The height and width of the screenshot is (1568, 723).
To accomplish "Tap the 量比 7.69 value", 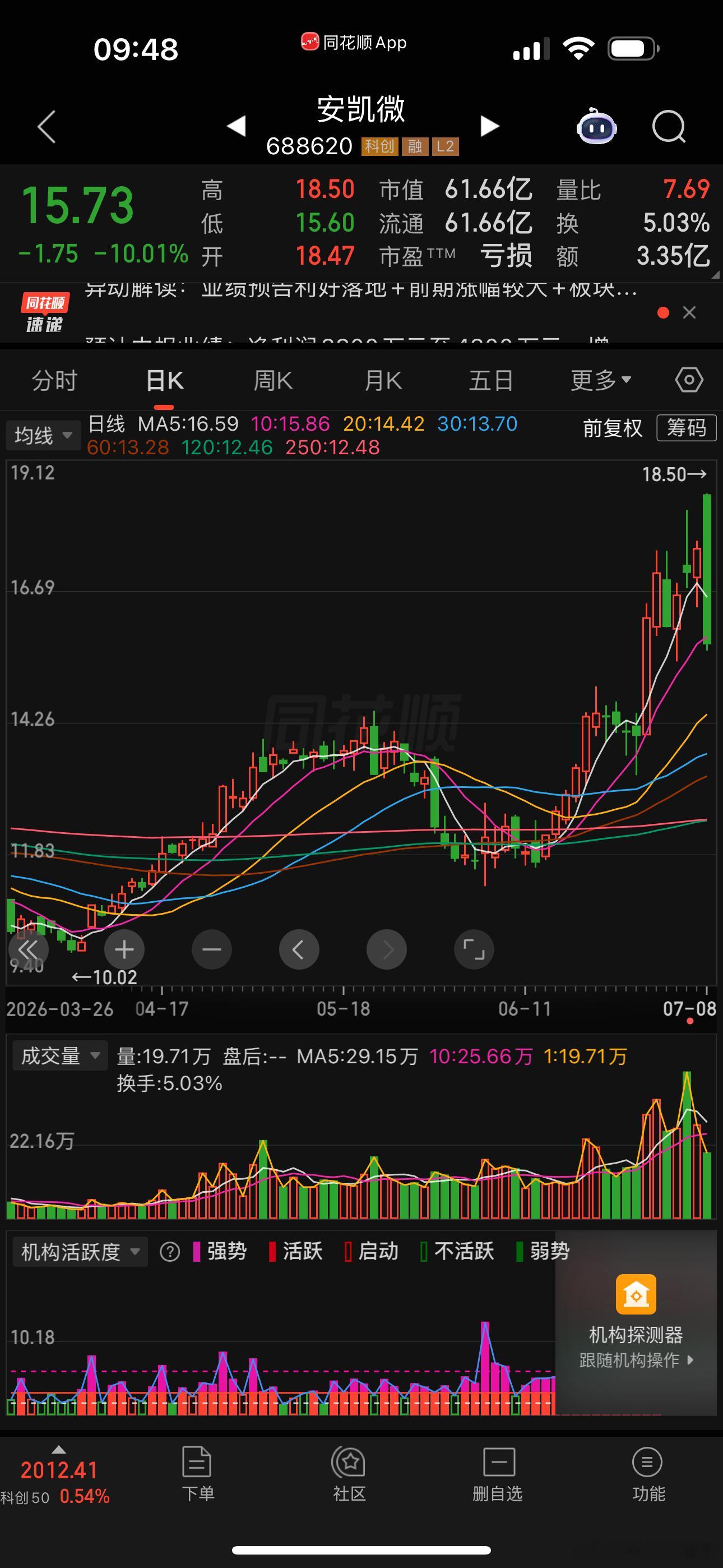I will tap(687, 190).
